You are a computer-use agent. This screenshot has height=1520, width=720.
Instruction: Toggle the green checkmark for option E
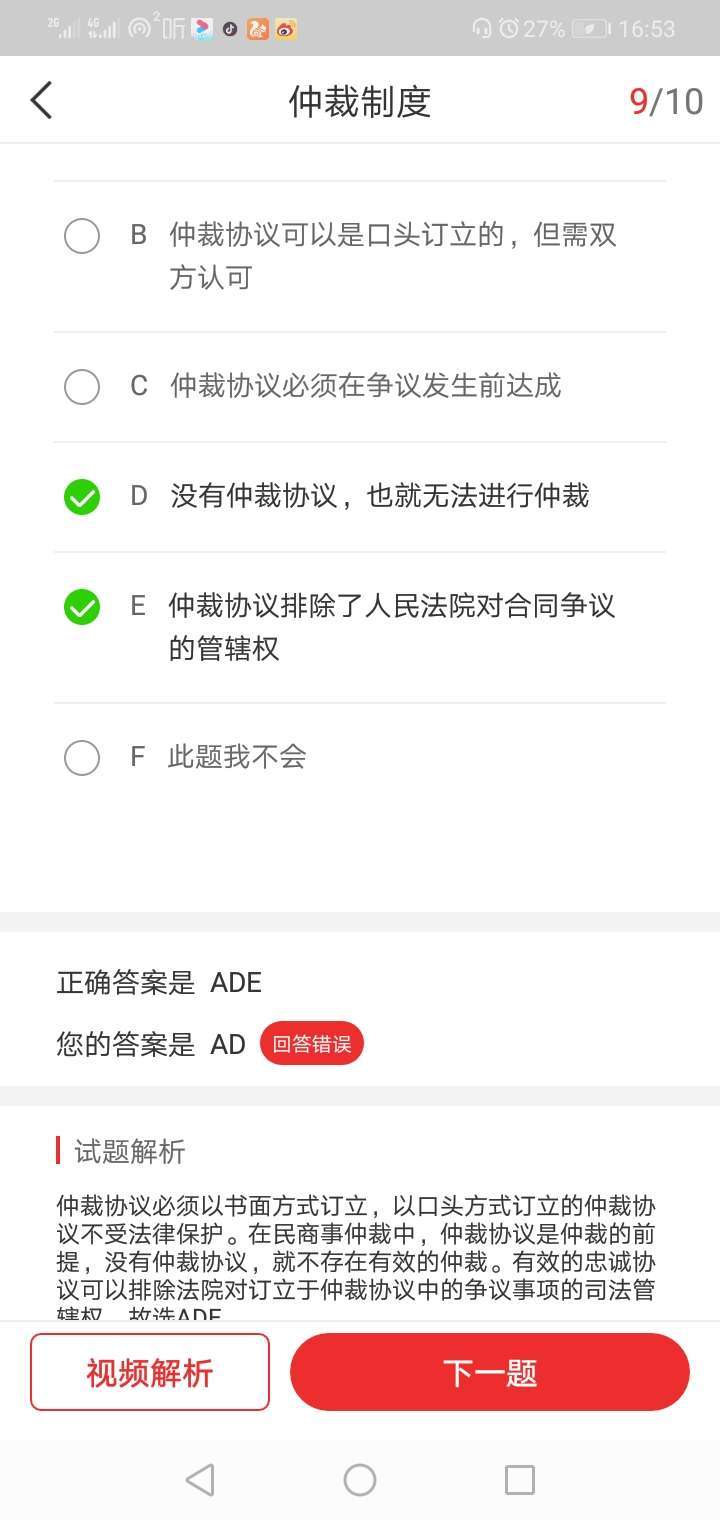point(82,607)
